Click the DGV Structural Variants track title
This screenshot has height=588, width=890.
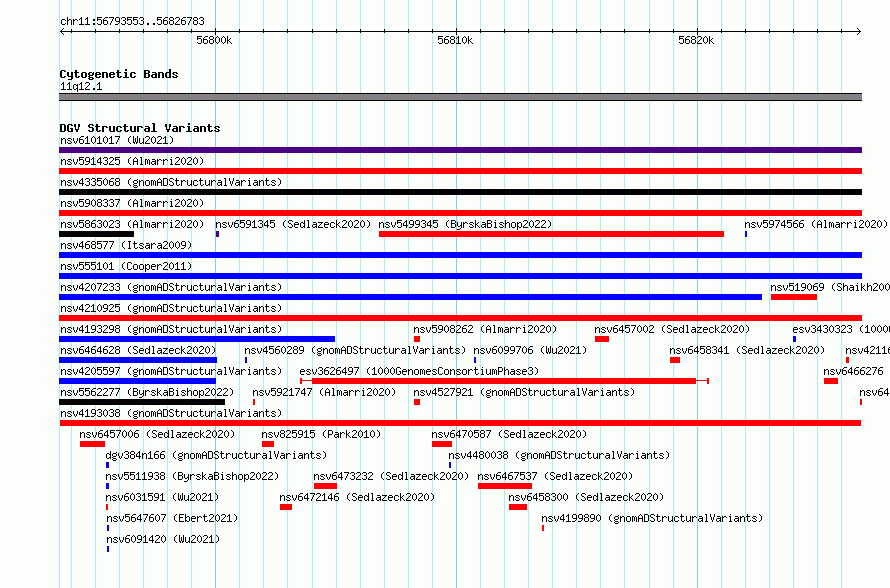(x=140, y=128)
